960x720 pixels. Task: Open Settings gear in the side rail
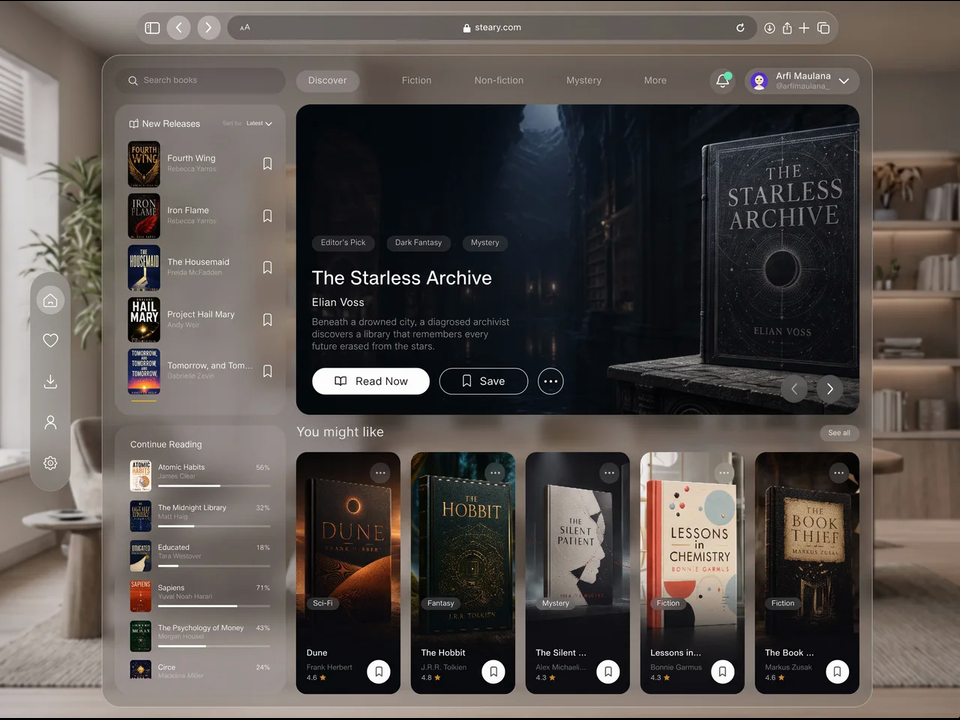pos(50,463)
